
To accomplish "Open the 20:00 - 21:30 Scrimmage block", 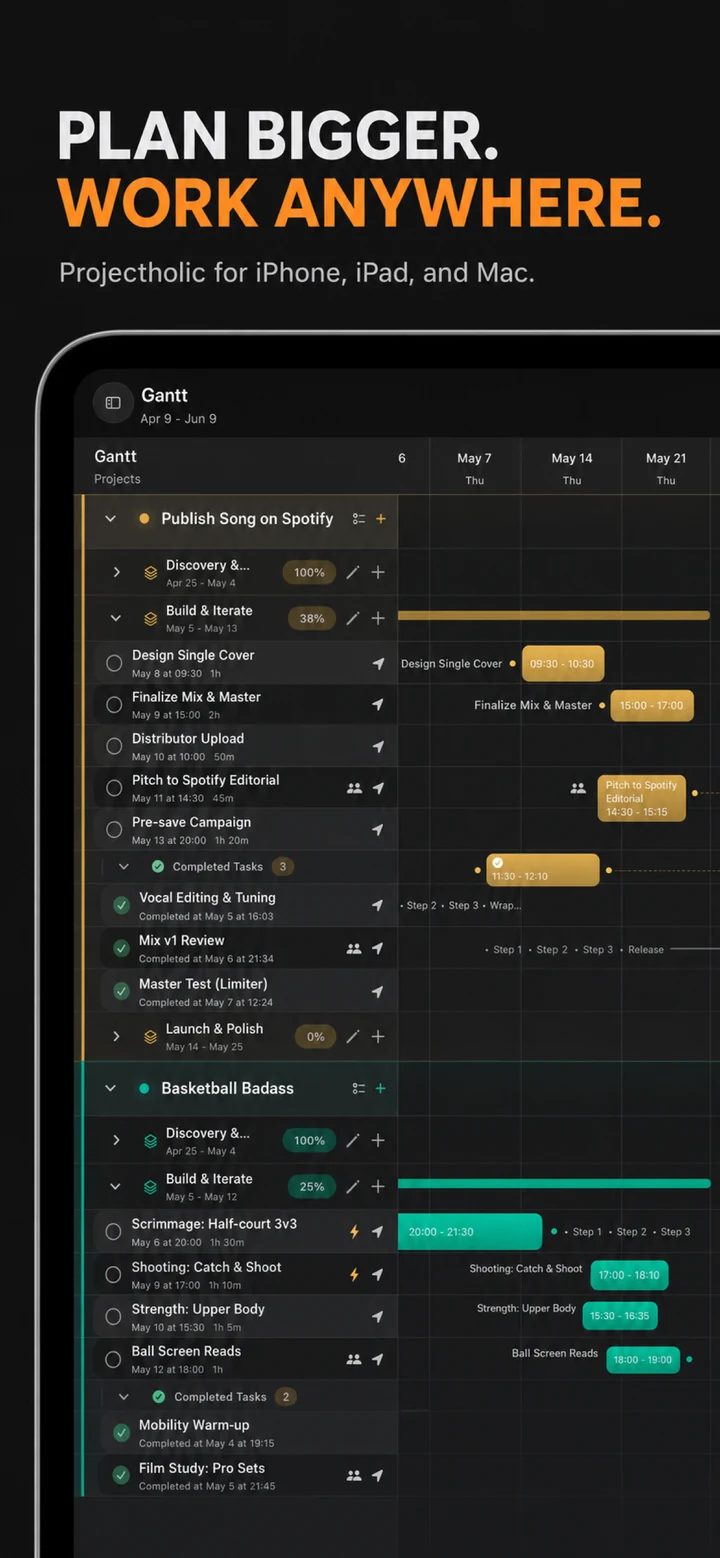I will click(x=470, y=1232).
